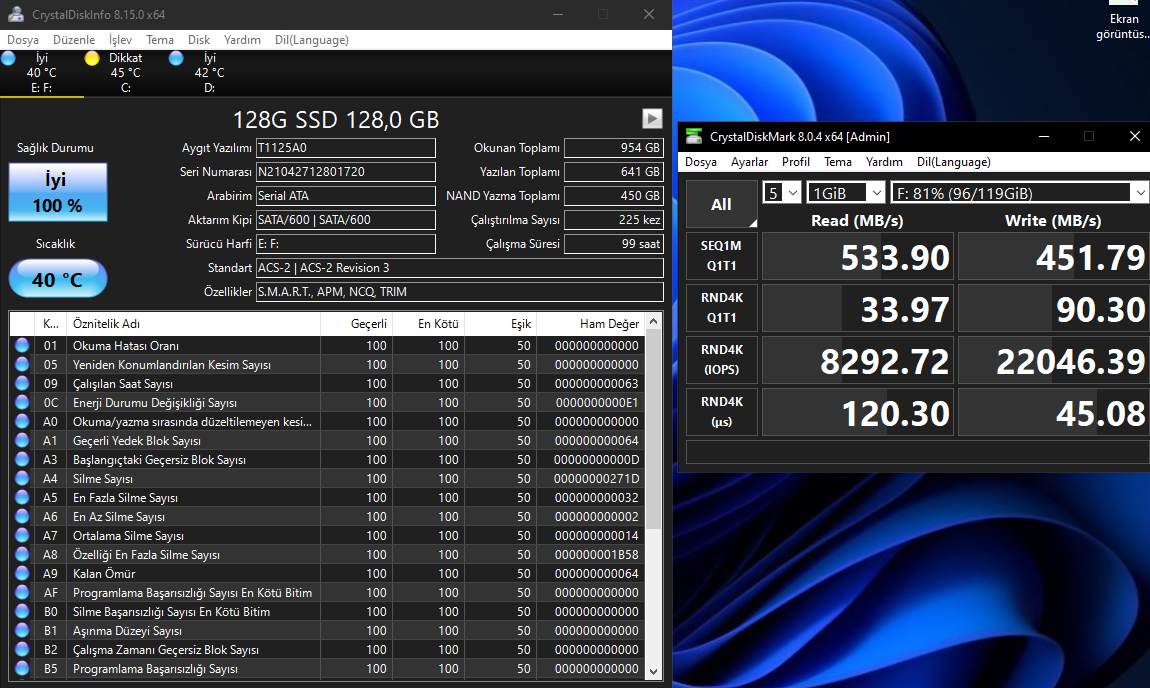
Task: Select the blue İyi status orb for drive D:
Action: click(x=176, y=58)
